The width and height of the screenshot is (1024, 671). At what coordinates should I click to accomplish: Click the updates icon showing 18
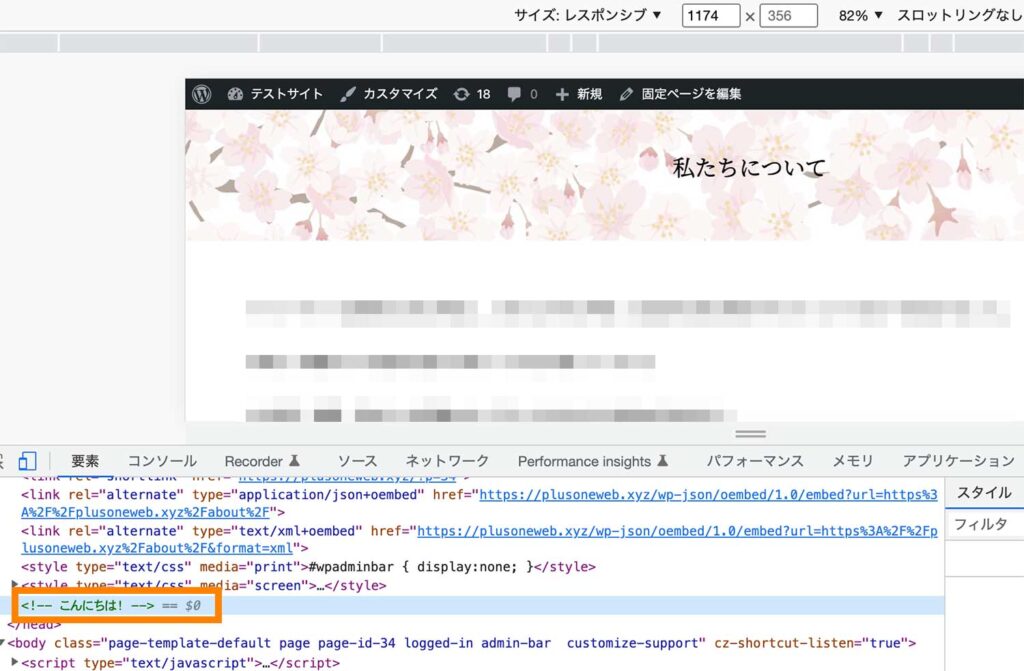[471, 94]
